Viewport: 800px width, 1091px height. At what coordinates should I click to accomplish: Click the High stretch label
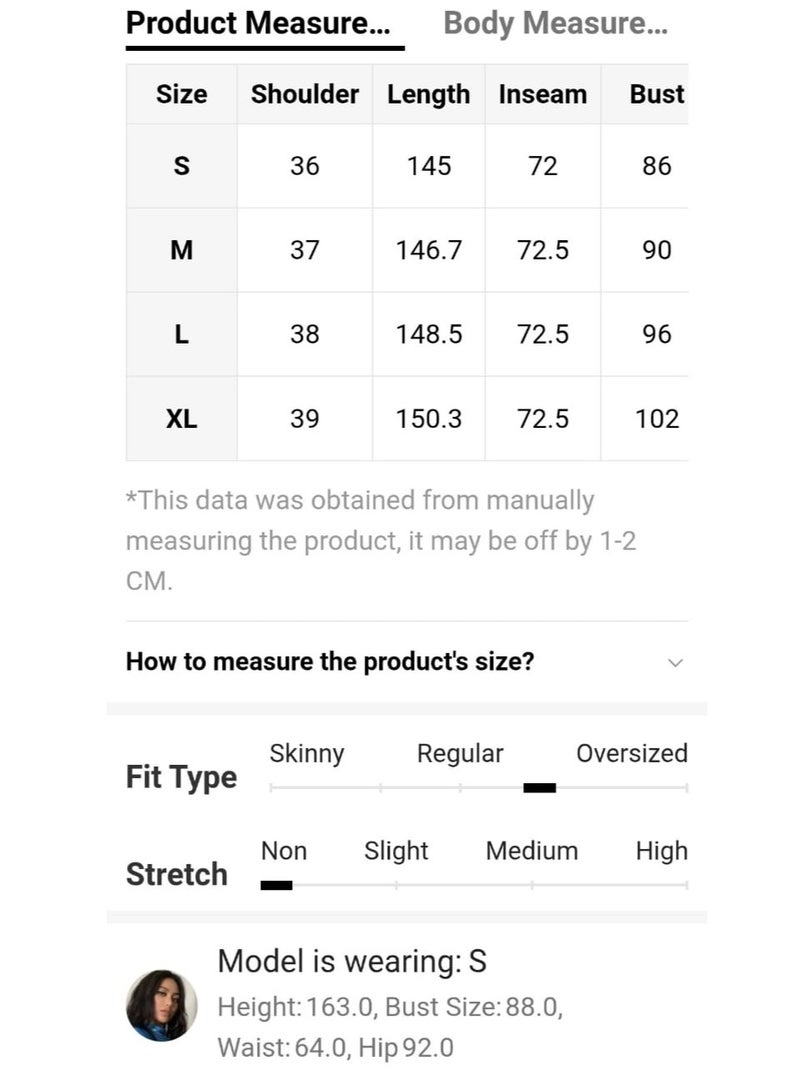point(661,851)
